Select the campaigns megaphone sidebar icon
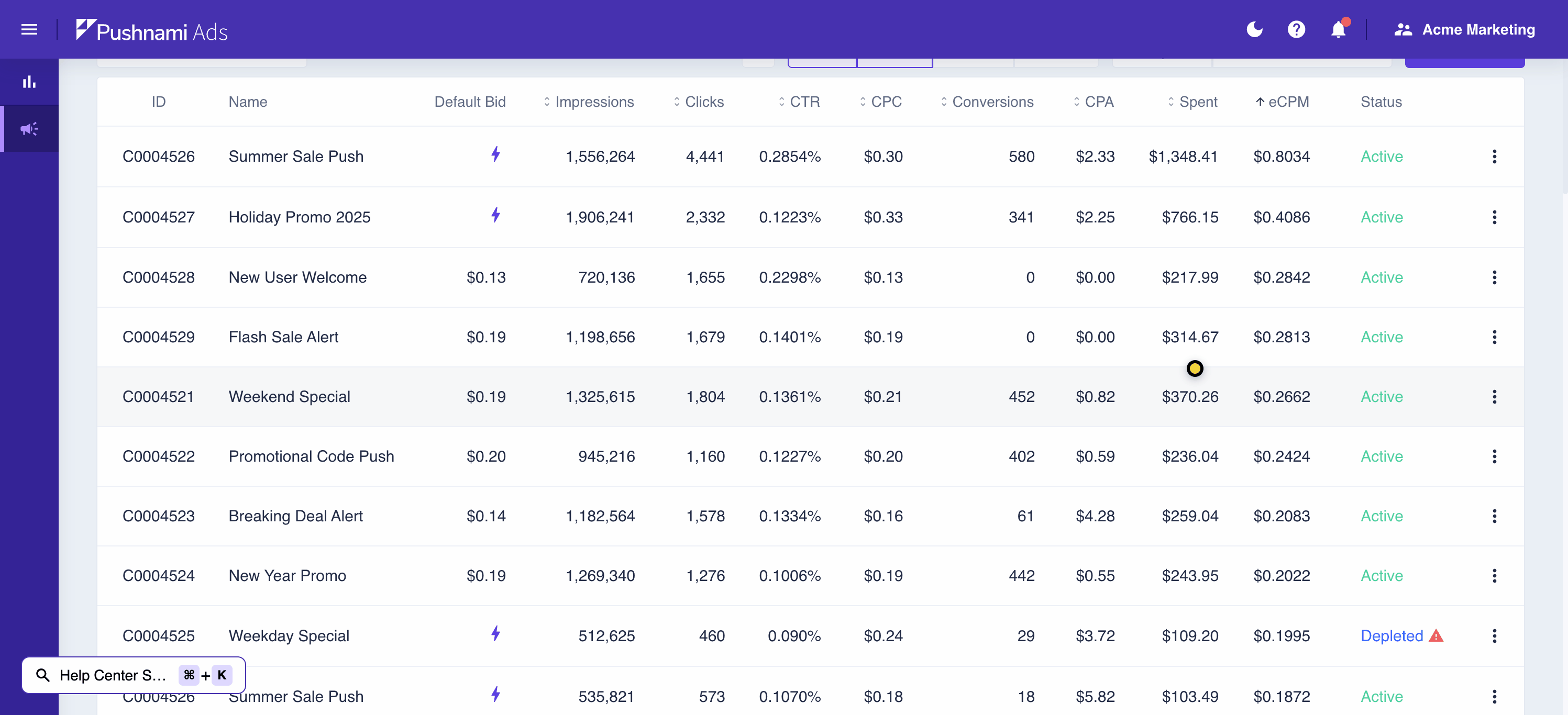The height and width of the screenshot is (715, 1568). [29, 129]
